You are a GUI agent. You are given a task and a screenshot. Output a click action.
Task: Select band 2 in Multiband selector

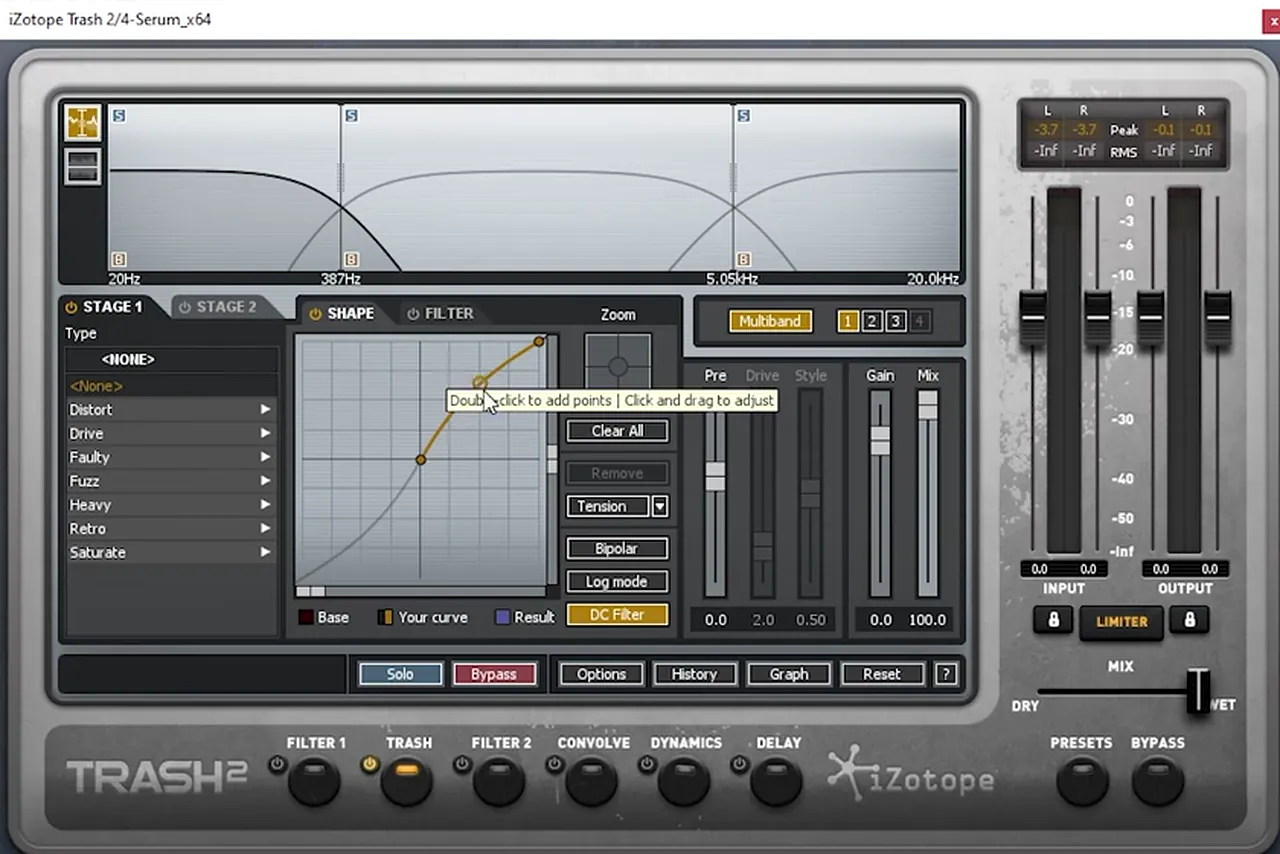pyautogui.click(x=872, y=321)
